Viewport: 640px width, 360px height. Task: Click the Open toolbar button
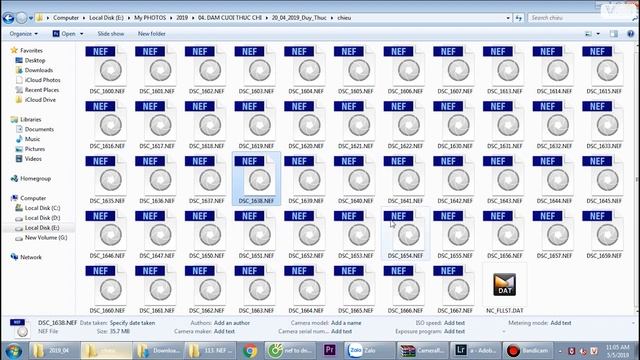64,34
